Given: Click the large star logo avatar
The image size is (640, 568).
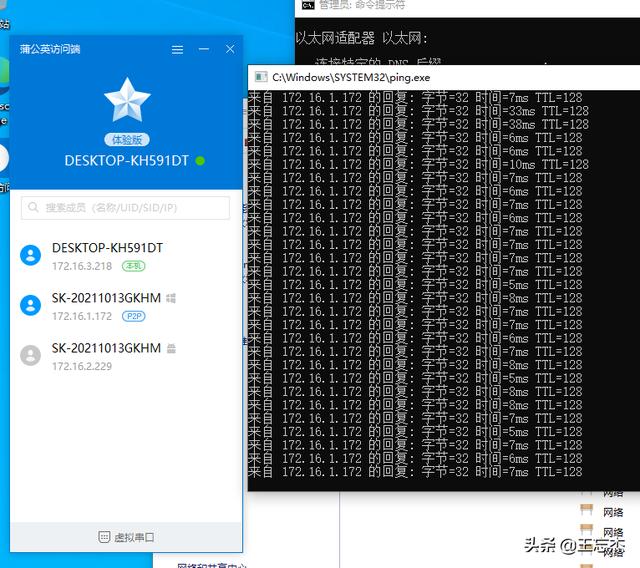Looking at the screenshot, I should tap(127, 101).
